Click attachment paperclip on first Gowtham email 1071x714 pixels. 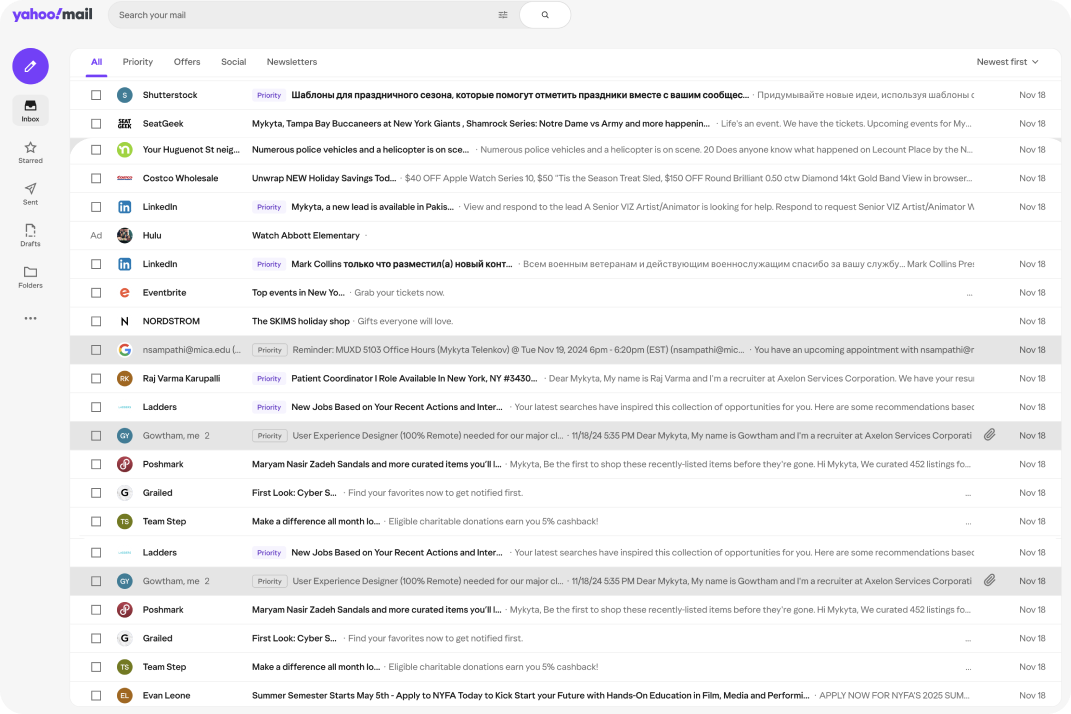point(989,435)
